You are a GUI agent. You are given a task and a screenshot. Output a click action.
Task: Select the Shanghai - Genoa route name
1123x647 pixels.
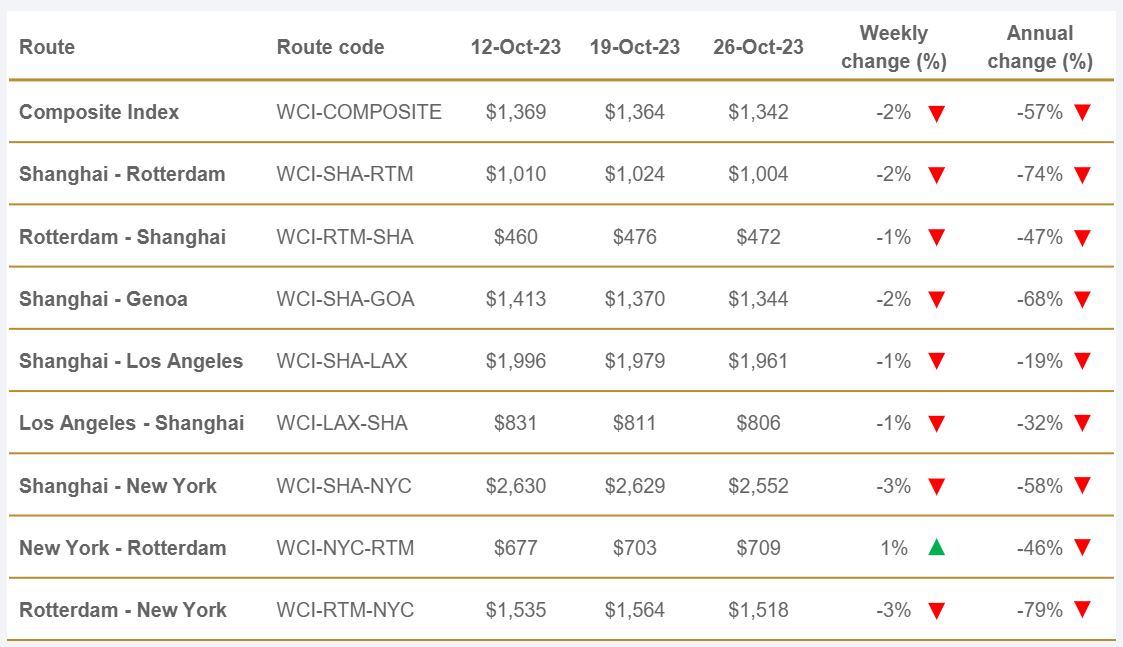(x=103, y=299)
